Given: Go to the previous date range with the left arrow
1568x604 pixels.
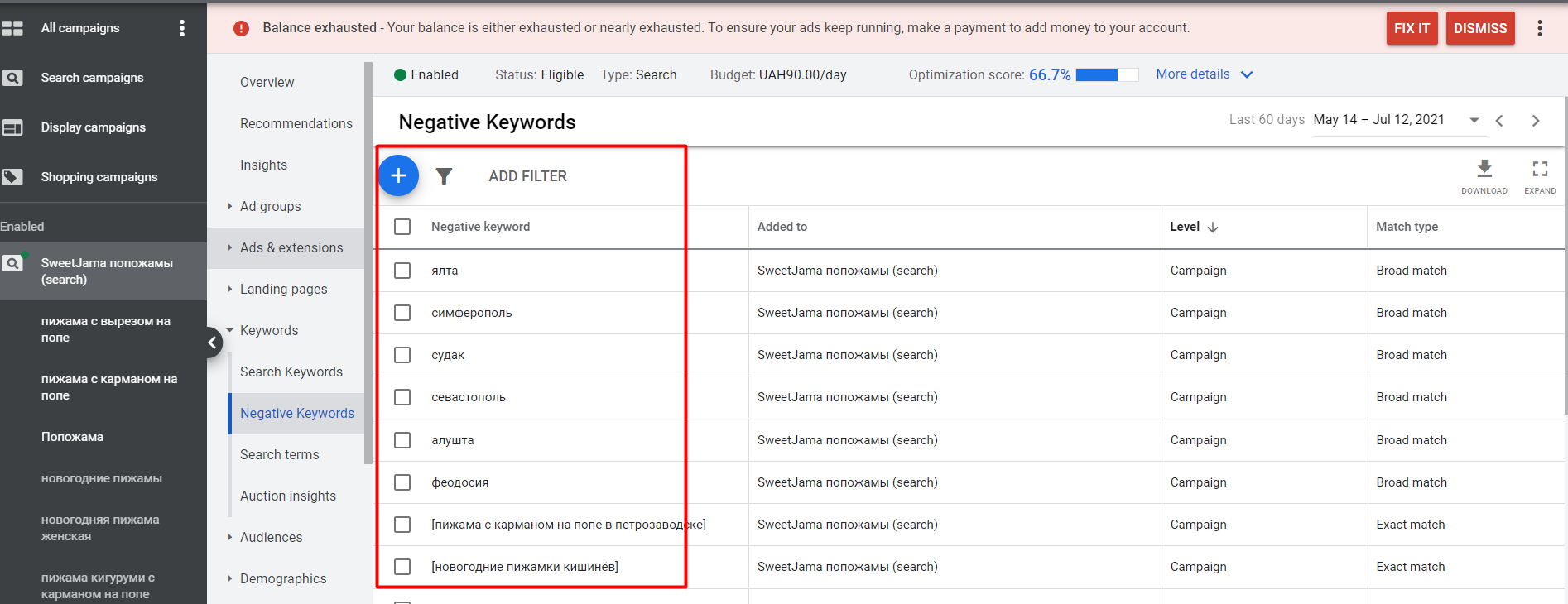Looking at the screenshot, I should [1499, 121].
